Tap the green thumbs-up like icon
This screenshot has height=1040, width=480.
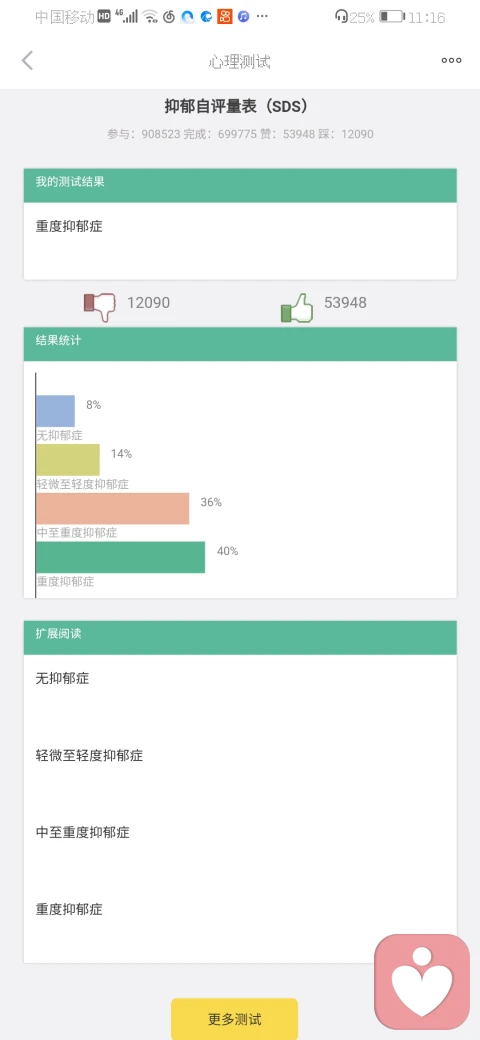tap(297, 307)
